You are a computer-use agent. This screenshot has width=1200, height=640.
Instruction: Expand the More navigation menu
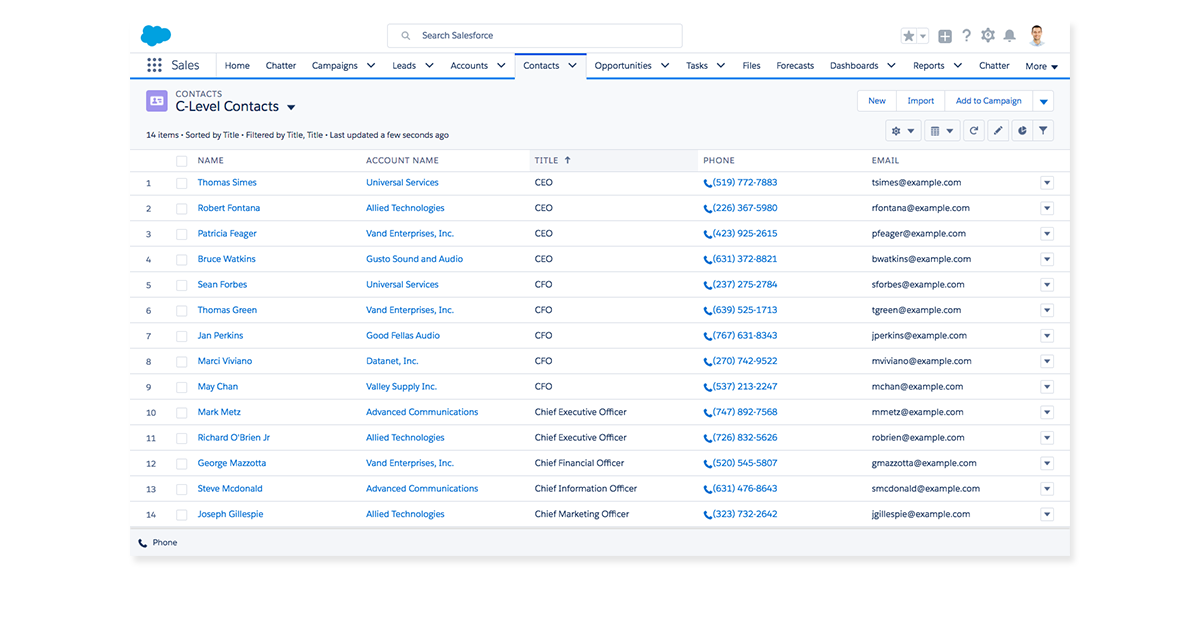coord(1041,67)
